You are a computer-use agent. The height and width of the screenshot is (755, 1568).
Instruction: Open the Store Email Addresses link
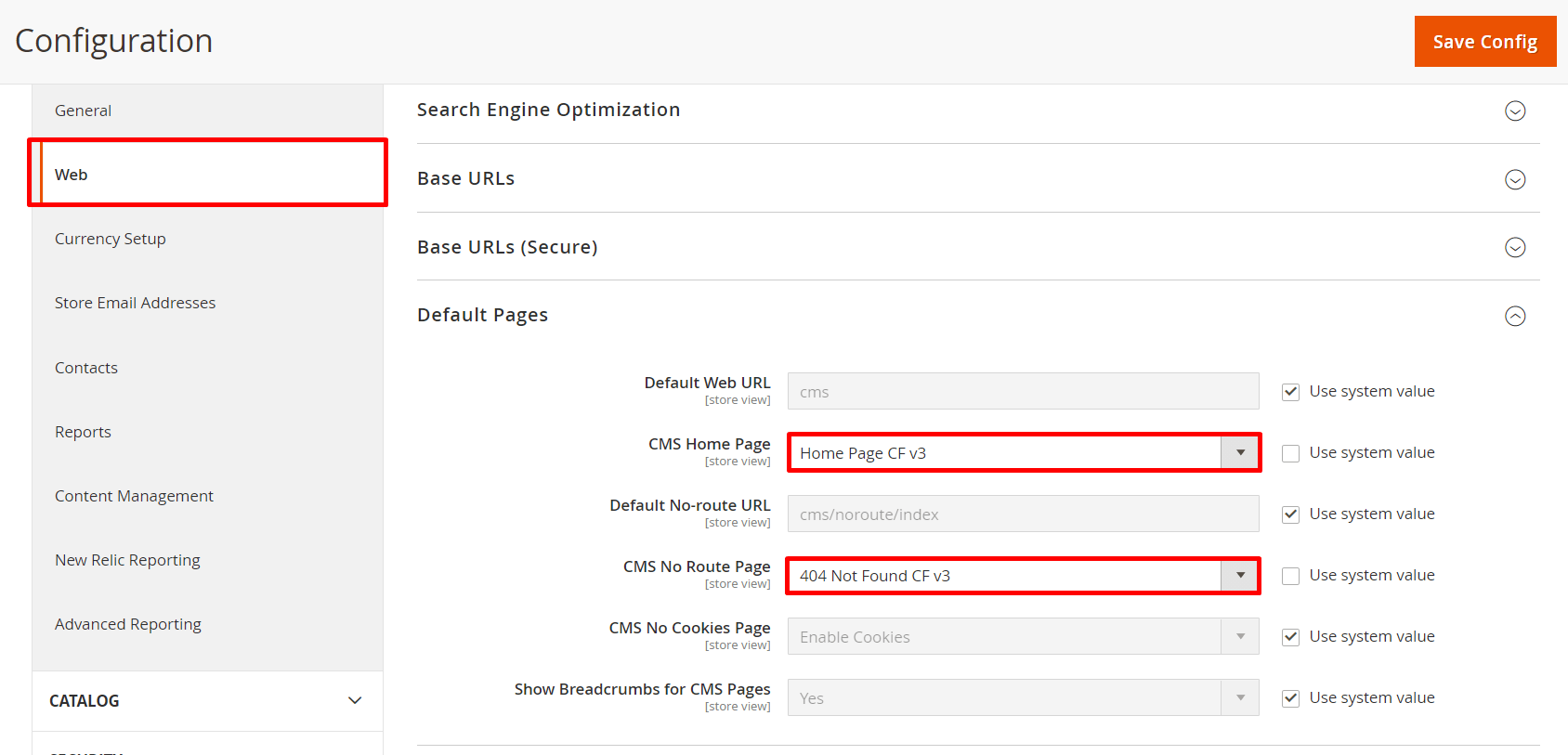[x=135, y=303]
